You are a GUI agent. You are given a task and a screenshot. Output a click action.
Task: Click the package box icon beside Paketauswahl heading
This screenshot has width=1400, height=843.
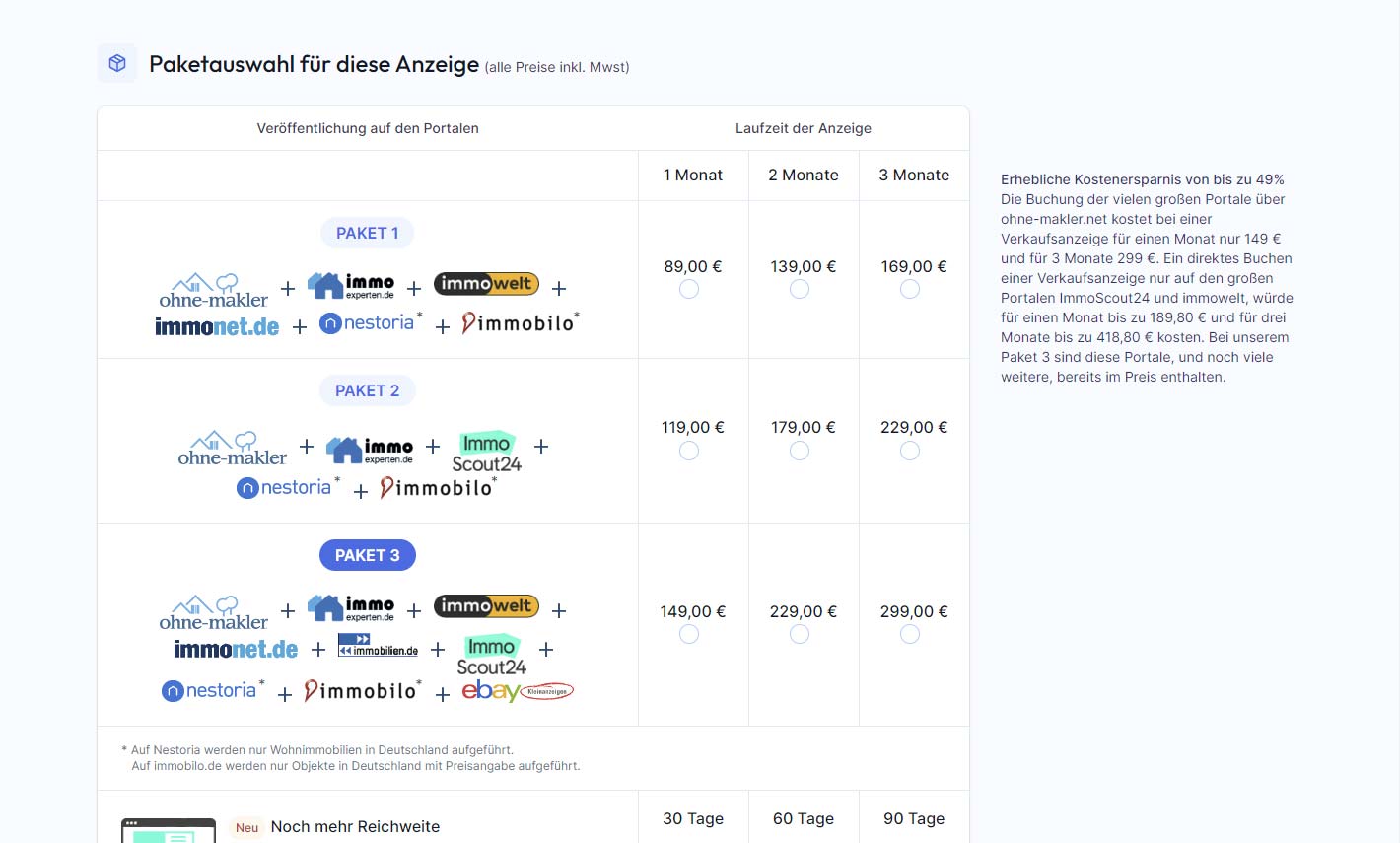[117, 63]
